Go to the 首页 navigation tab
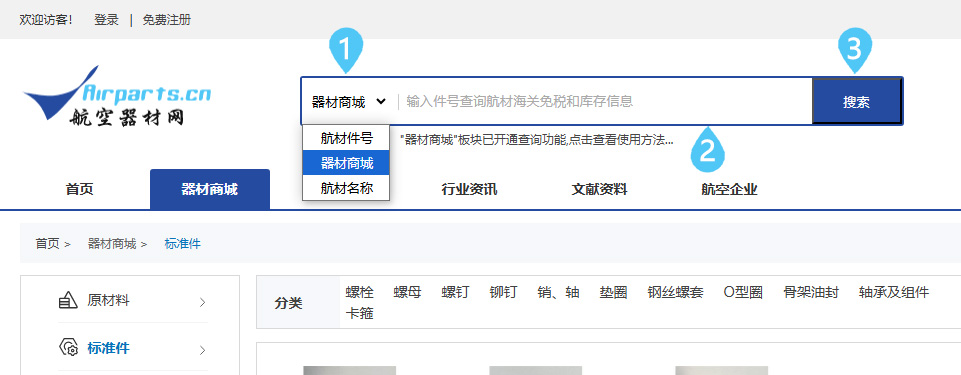This screenshot has width=961, height=375. coord(80,189)
